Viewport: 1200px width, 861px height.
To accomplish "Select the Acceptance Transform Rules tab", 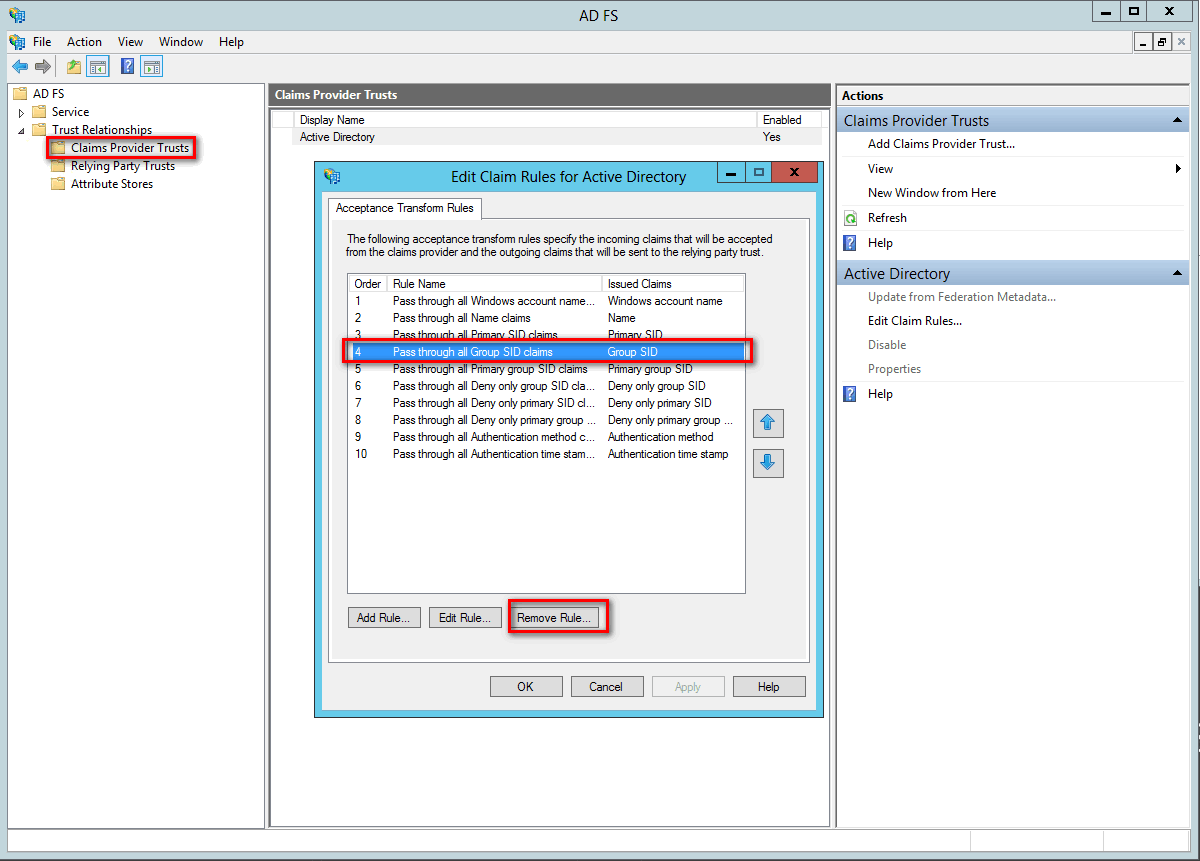I will pos(405,208).
